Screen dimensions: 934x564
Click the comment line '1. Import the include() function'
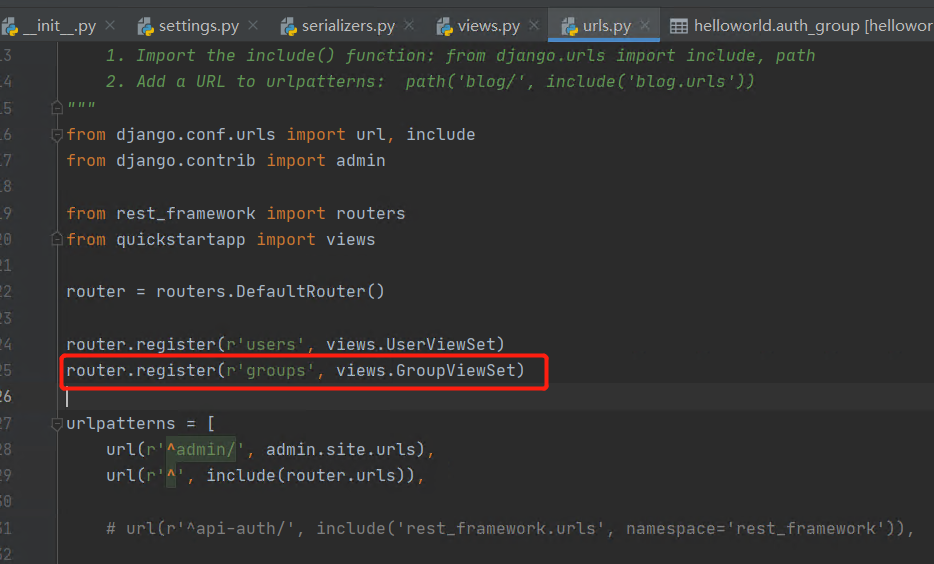(x=460, y=55)
